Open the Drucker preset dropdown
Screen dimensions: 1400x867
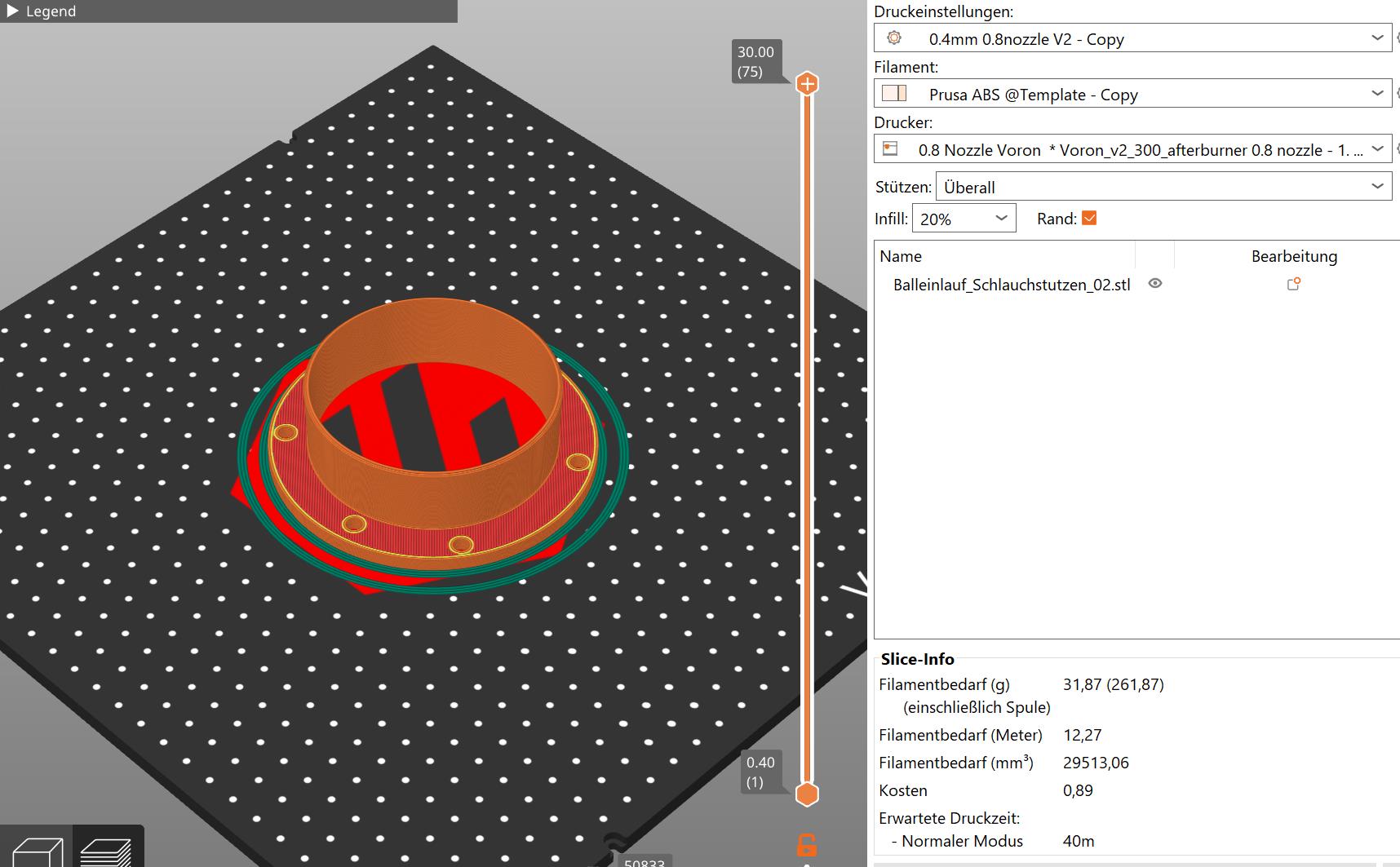coord(1132,149)
